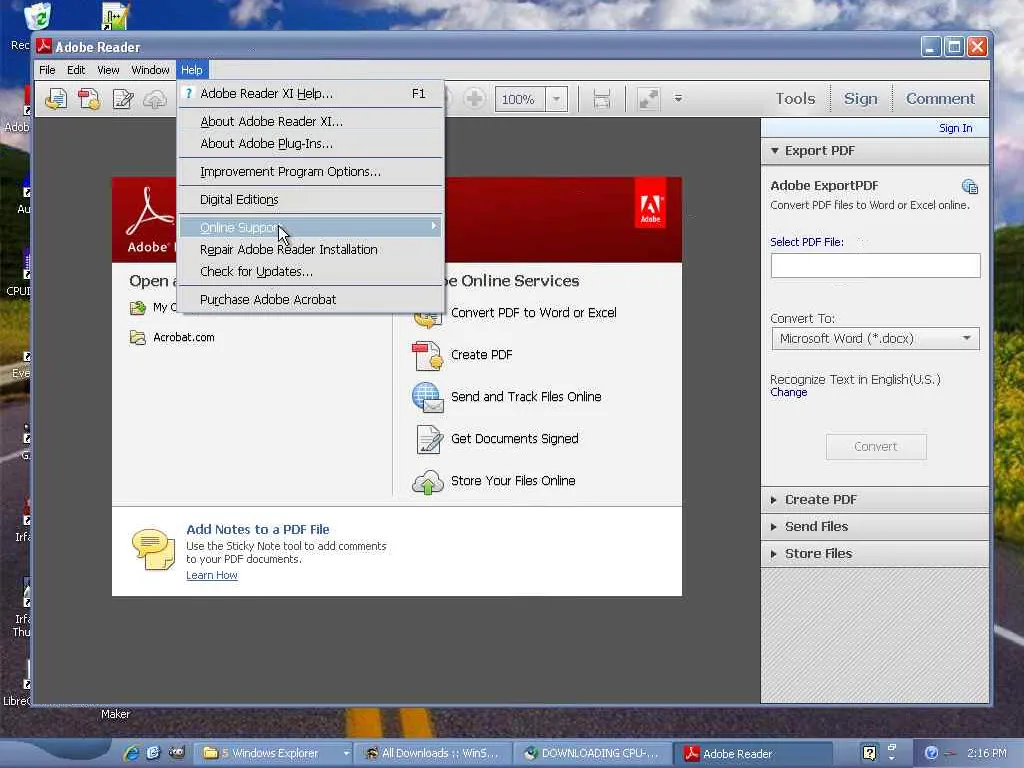Expand the Store Files section
The image size is (1024, 768).
(875, 554)
